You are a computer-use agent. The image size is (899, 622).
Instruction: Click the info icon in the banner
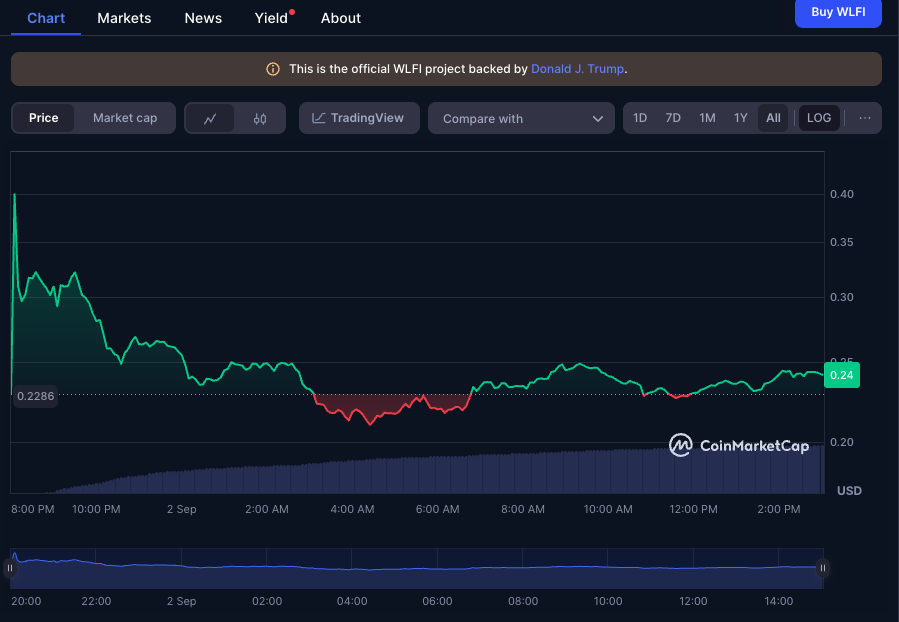click(273, 69)
